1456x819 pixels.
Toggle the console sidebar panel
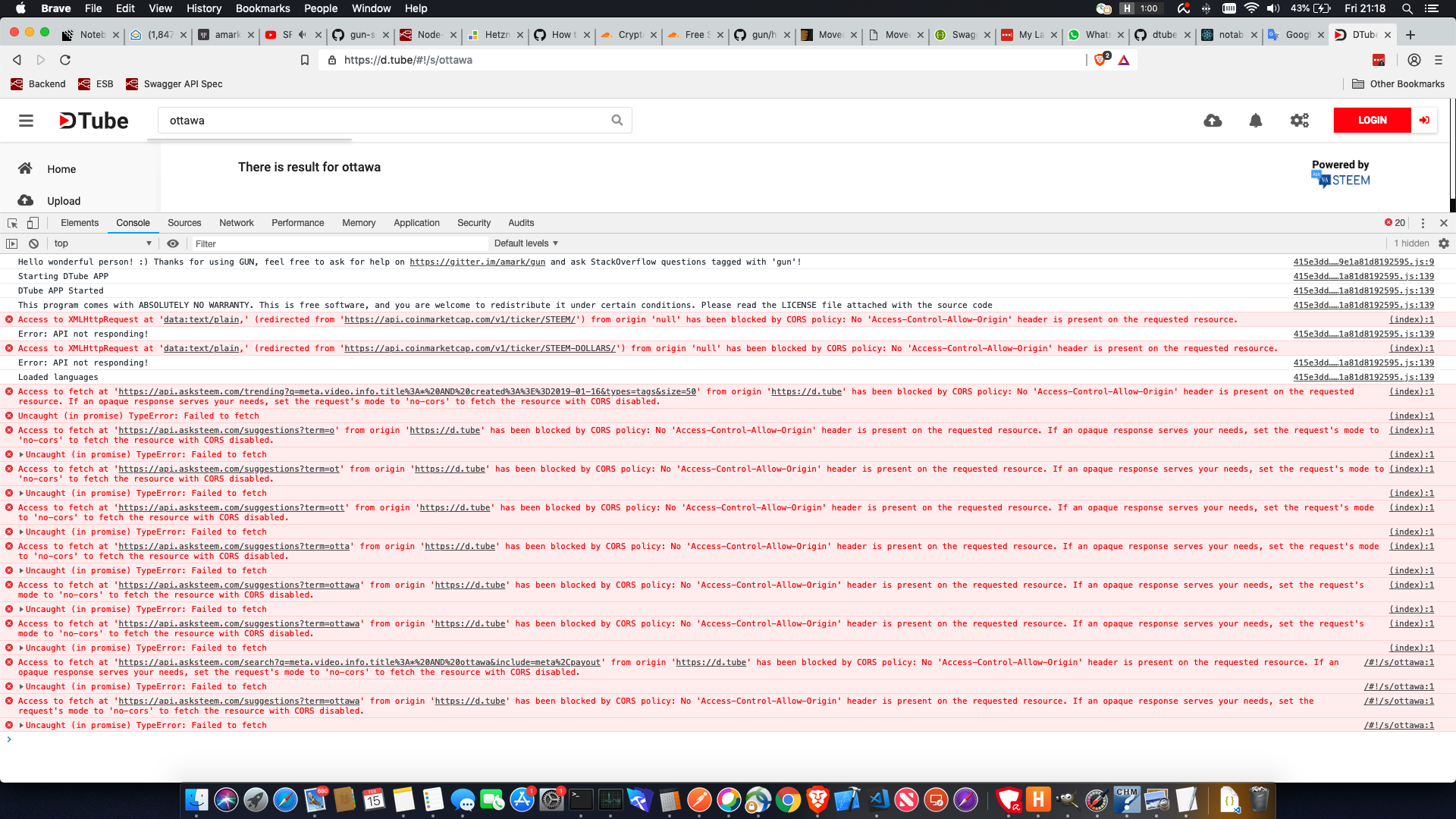(12, 243)
